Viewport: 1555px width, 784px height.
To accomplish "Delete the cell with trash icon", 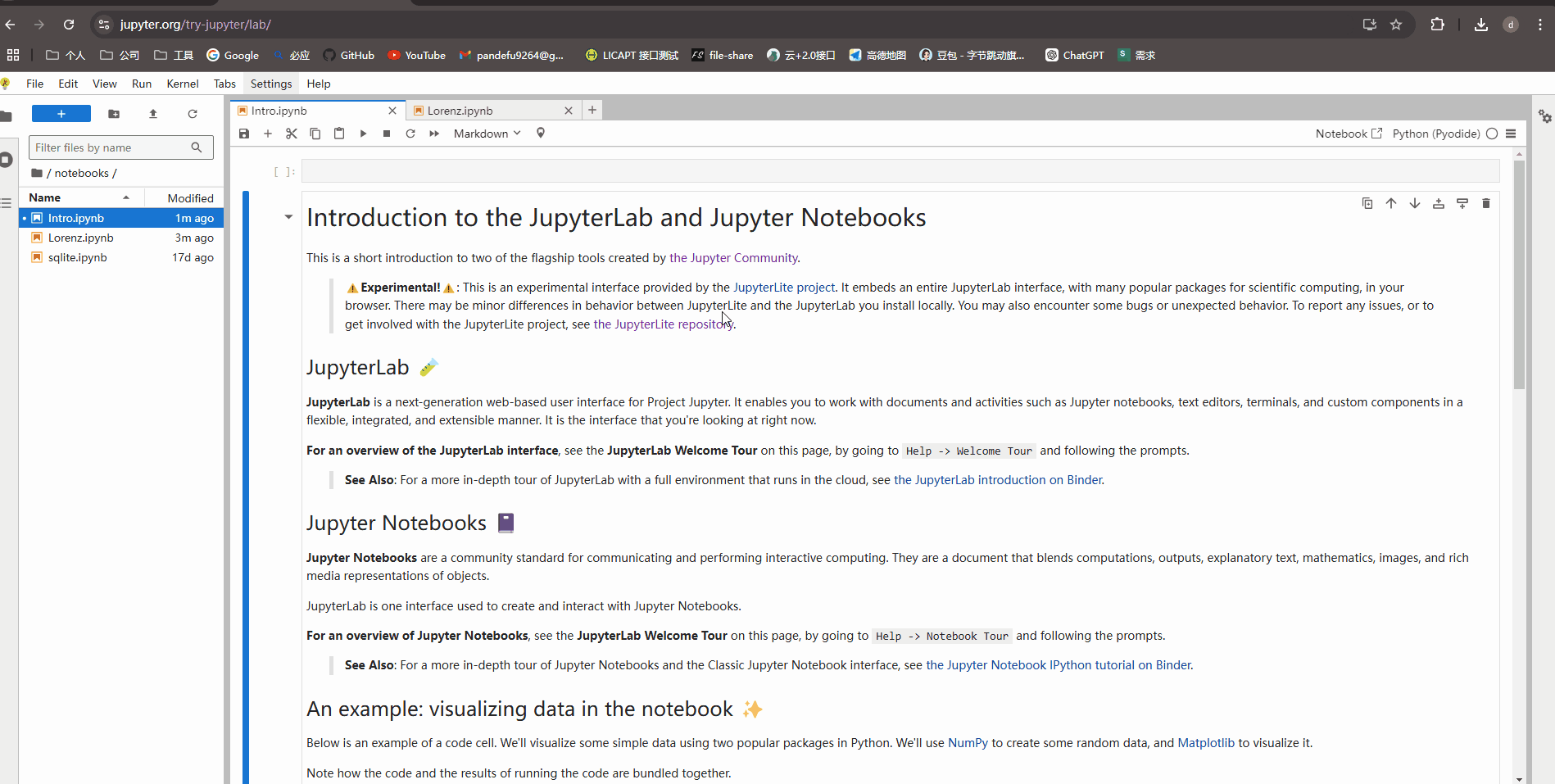I will (1486, 203).
